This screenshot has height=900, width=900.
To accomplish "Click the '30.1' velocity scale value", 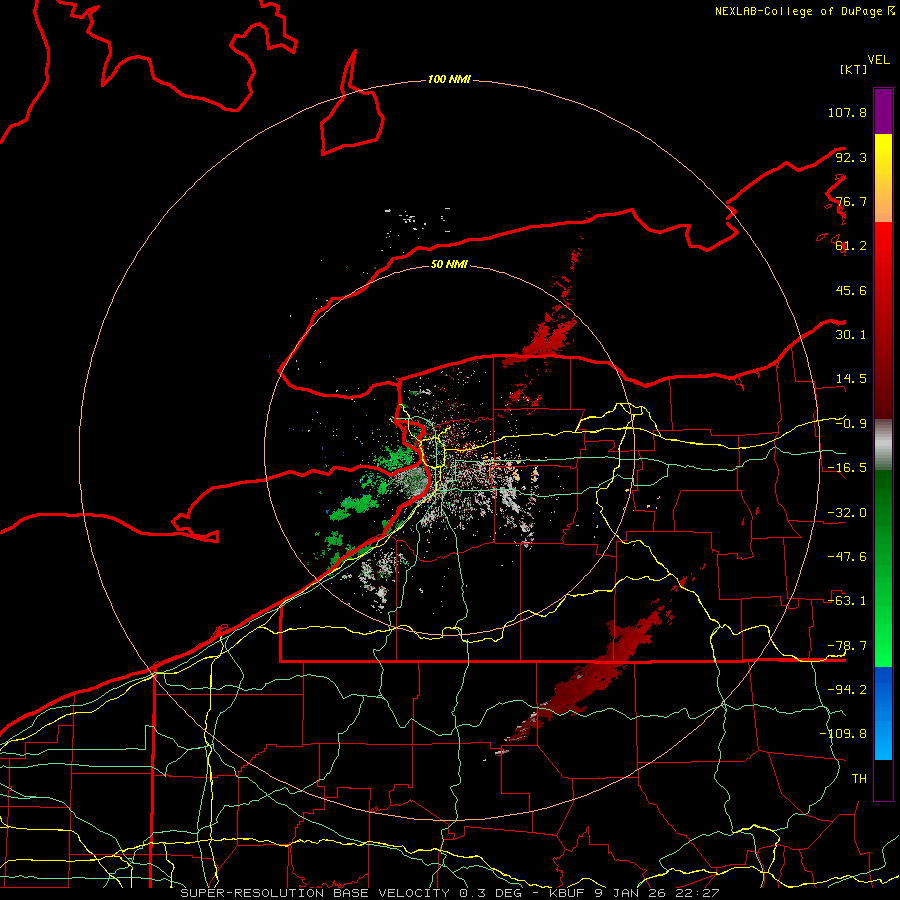I will pos(851,335).
